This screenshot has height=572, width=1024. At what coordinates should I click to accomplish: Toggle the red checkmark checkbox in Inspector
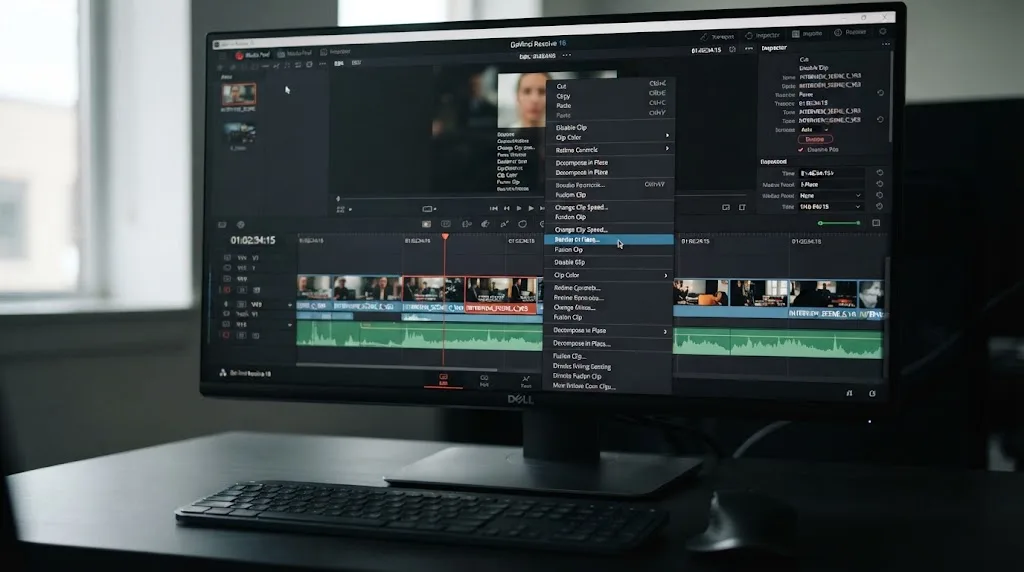(801, 150)
